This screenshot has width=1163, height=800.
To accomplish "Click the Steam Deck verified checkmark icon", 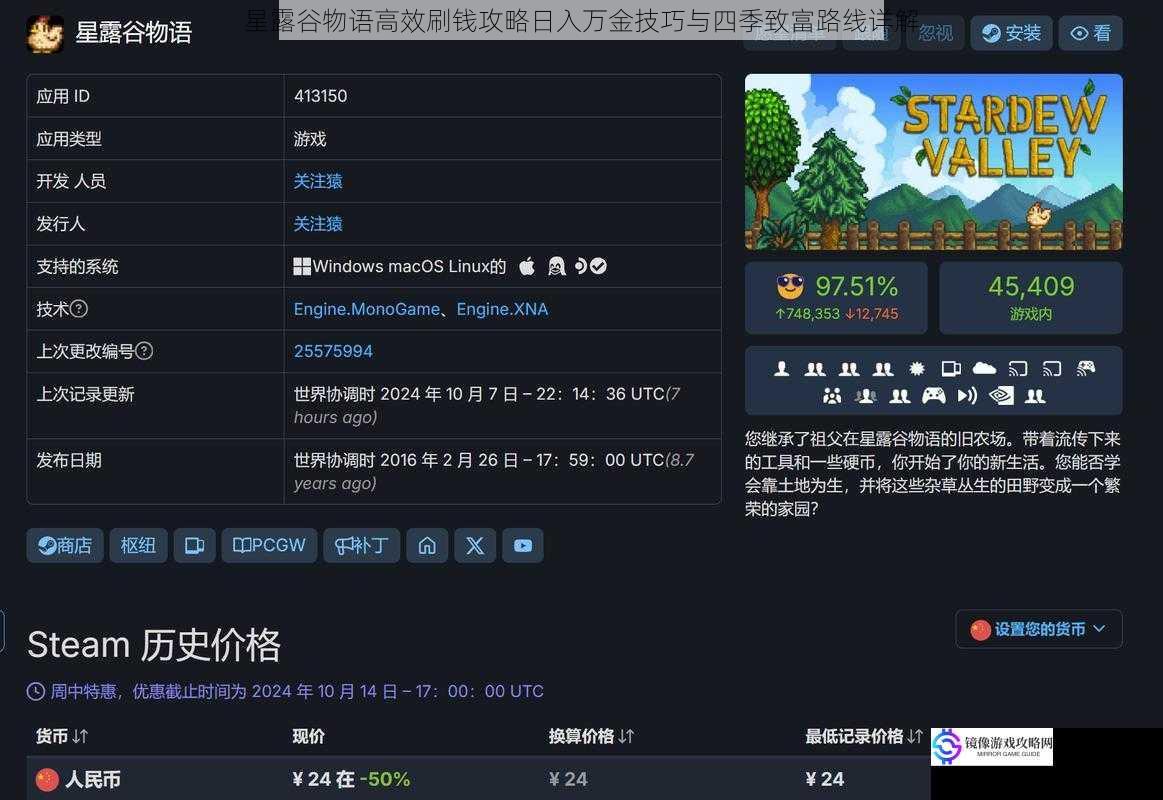I will coord(599,266).
